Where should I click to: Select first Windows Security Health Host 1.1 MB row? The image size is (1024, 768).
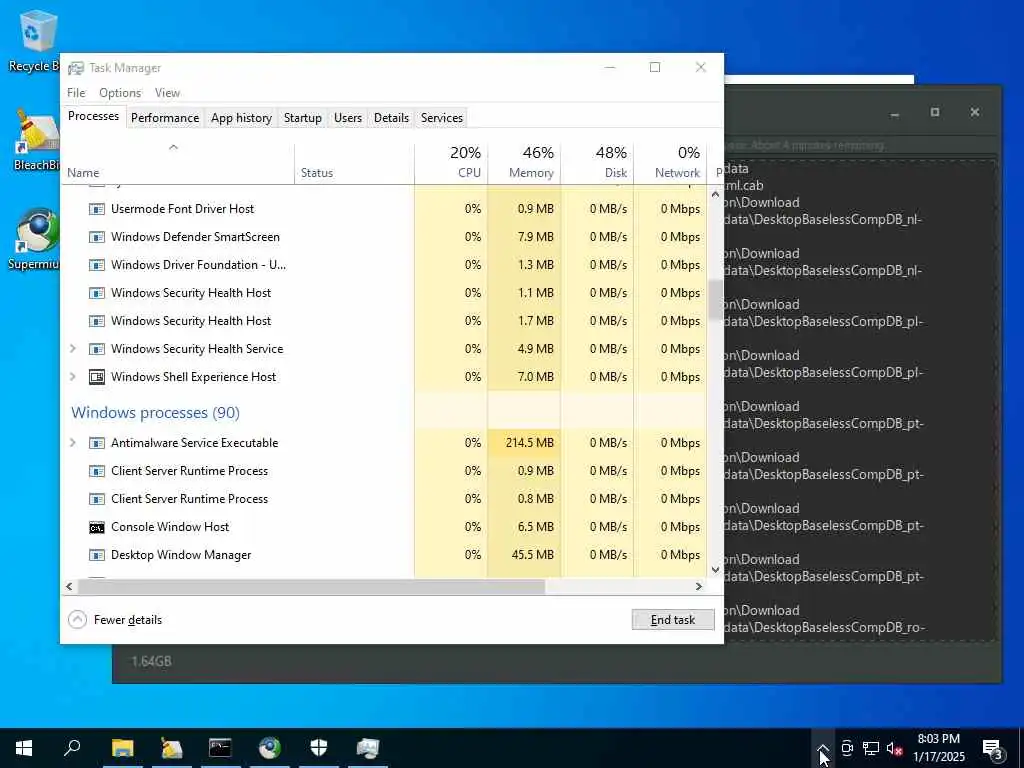(x=384, y=293)
